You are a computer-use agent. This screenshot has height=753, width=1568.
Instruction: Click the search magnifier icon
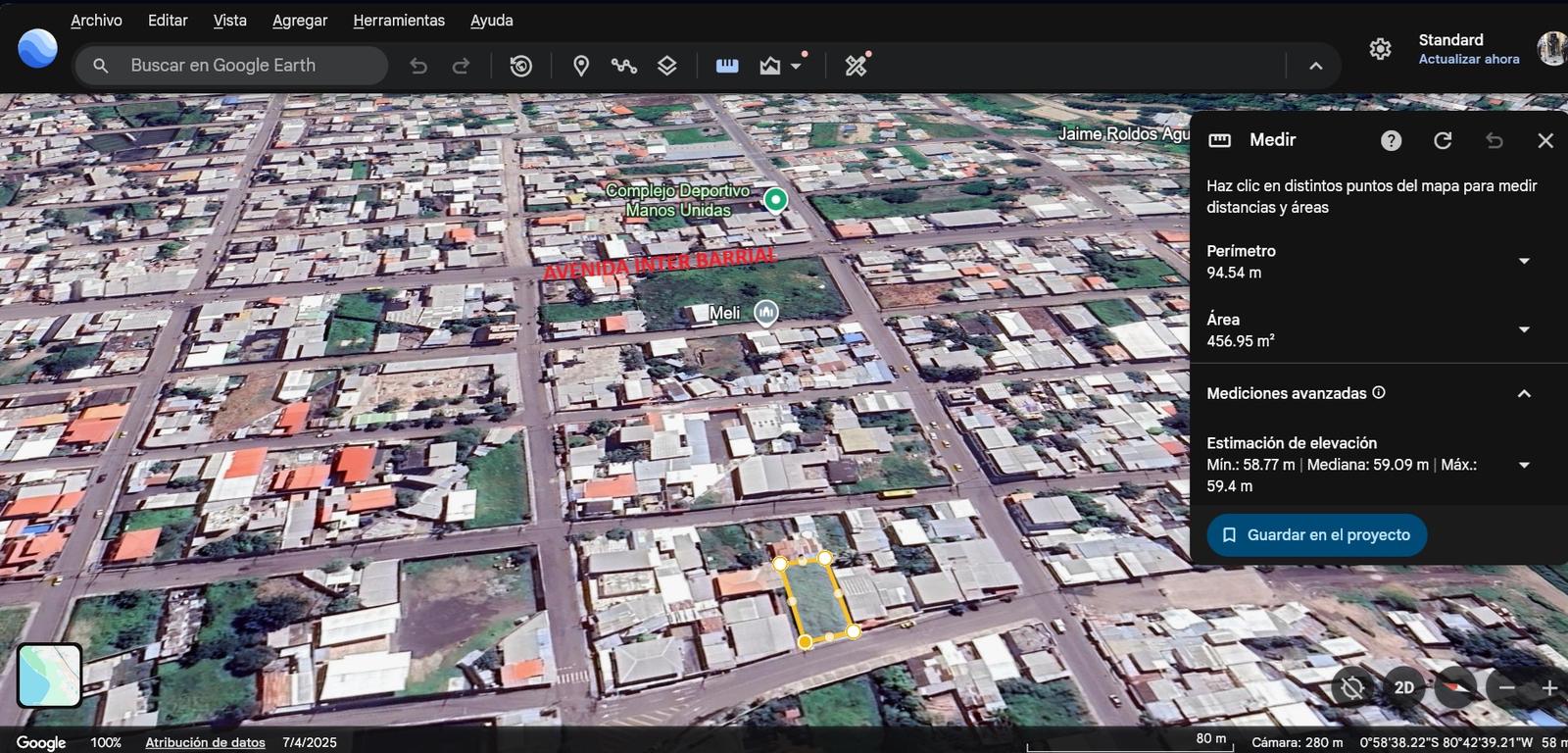pos(100,66)
